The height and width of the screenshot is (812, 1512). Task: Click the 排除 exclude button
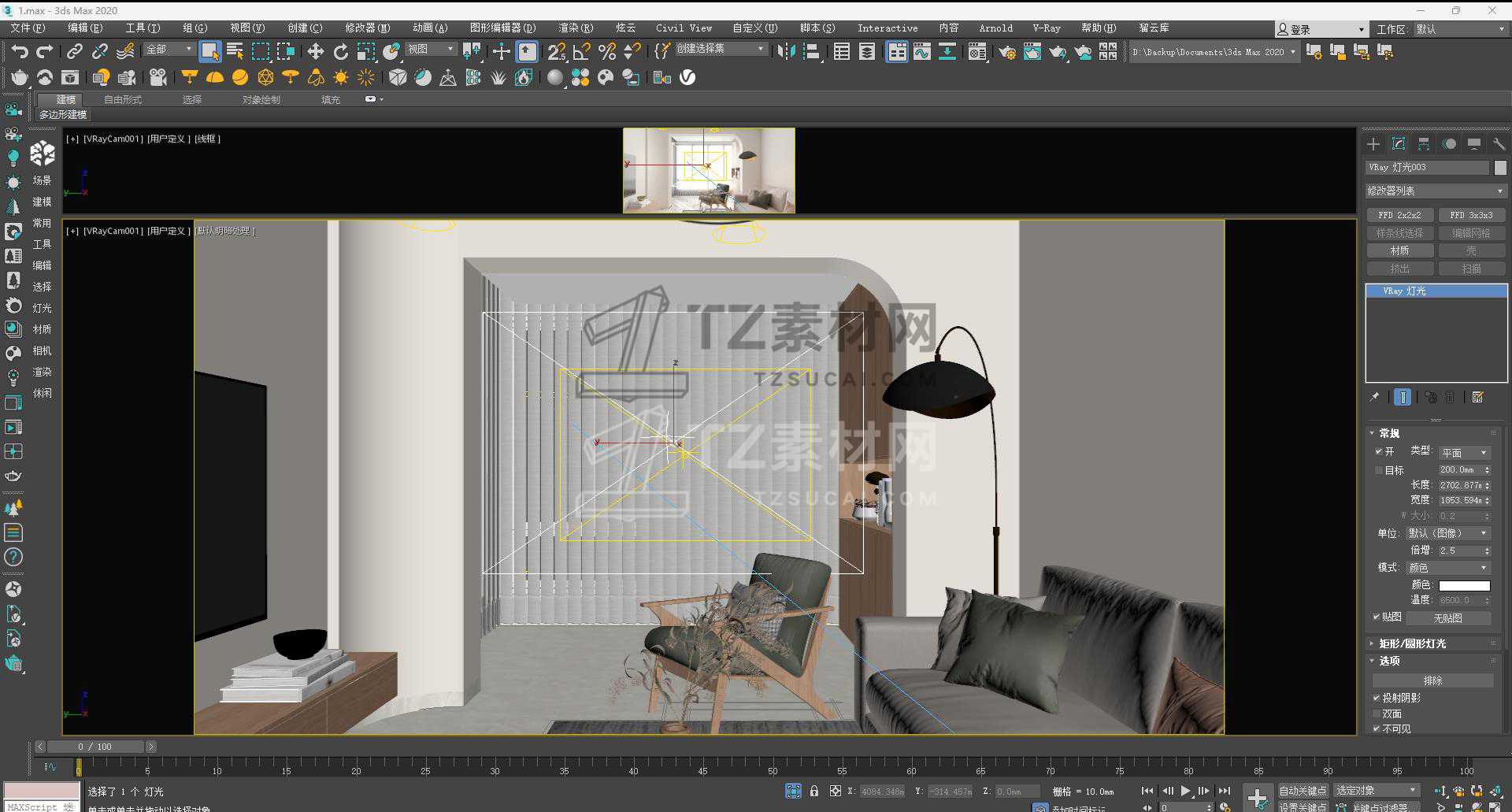(x=1432, y=680)
